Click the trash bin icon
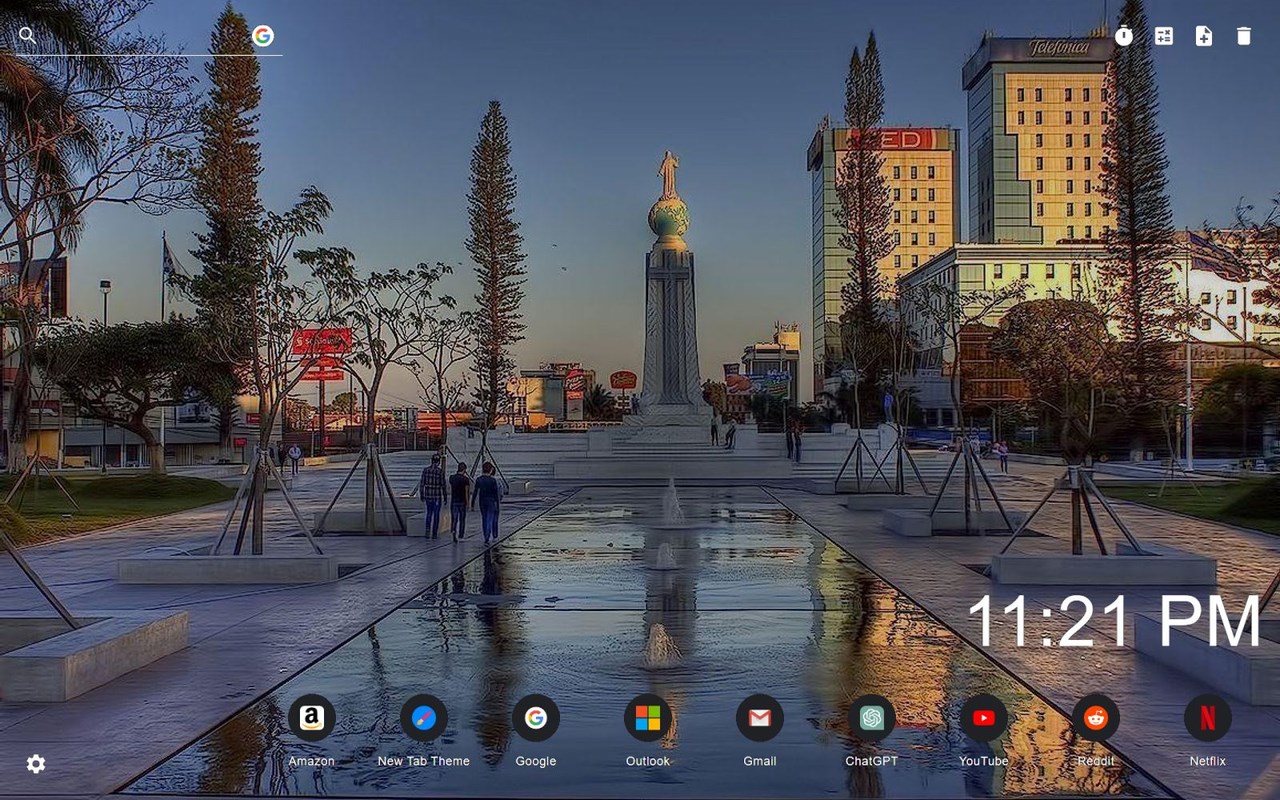The width and height of the screenshot is (1280, 800). (x=1244, y=36)
